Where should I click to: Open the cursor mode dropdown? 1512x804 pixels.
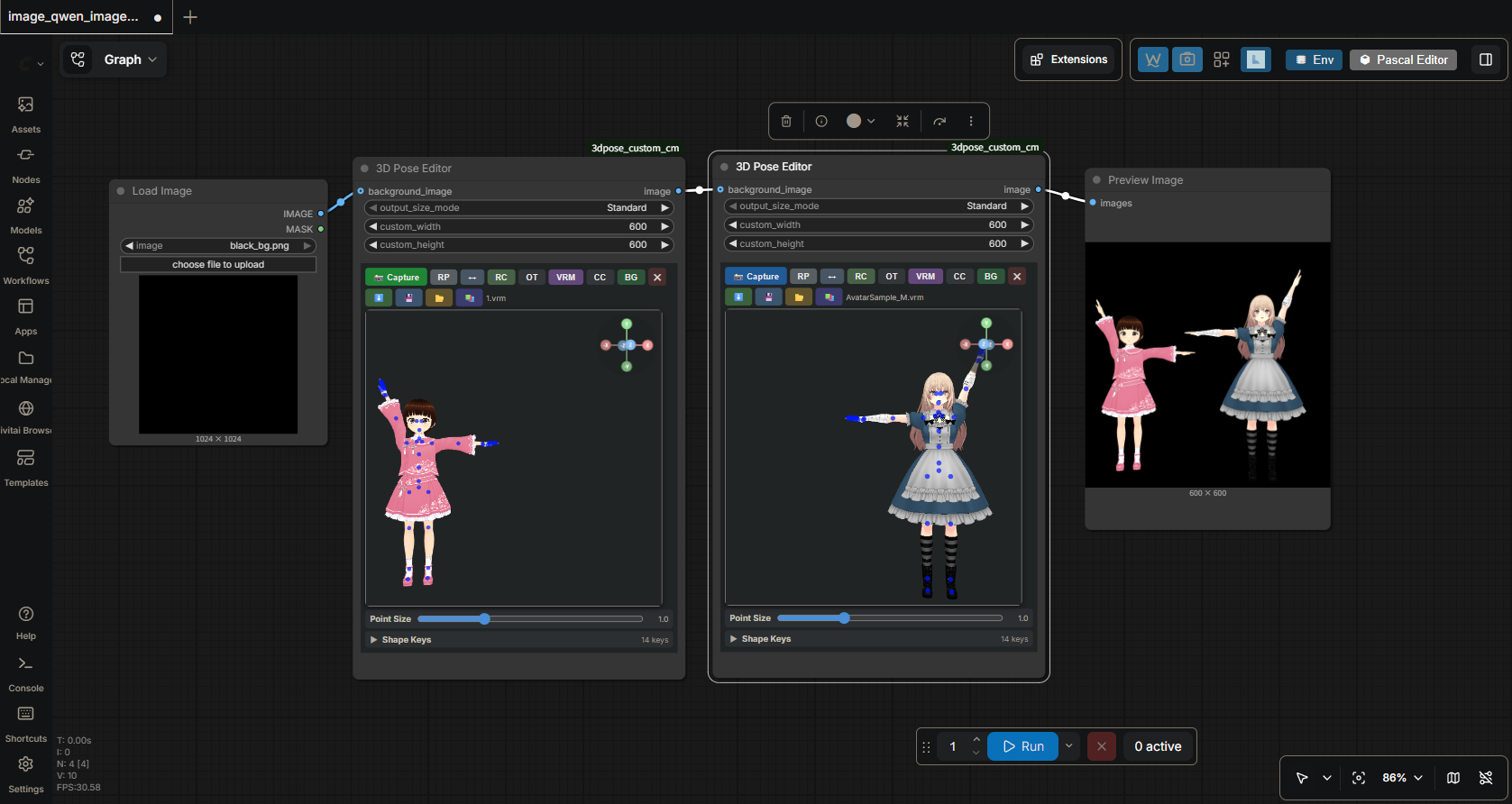(1327, 778)
